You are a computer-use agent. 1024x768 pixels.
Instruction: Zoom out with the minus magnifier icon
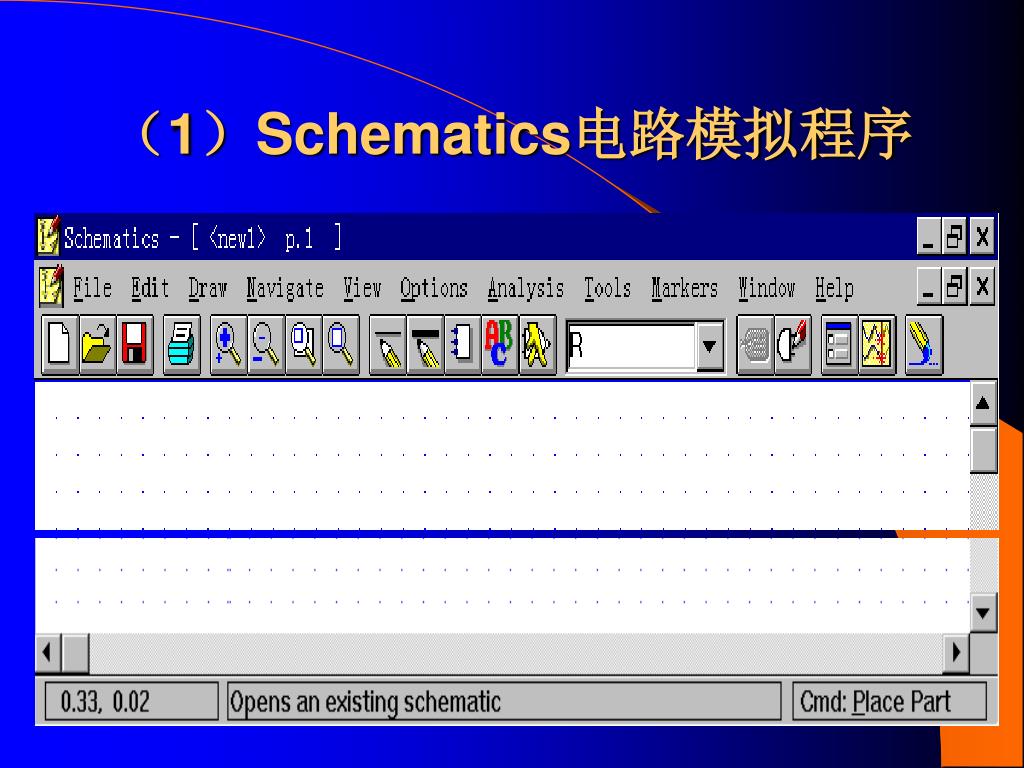tap(266, 344)
